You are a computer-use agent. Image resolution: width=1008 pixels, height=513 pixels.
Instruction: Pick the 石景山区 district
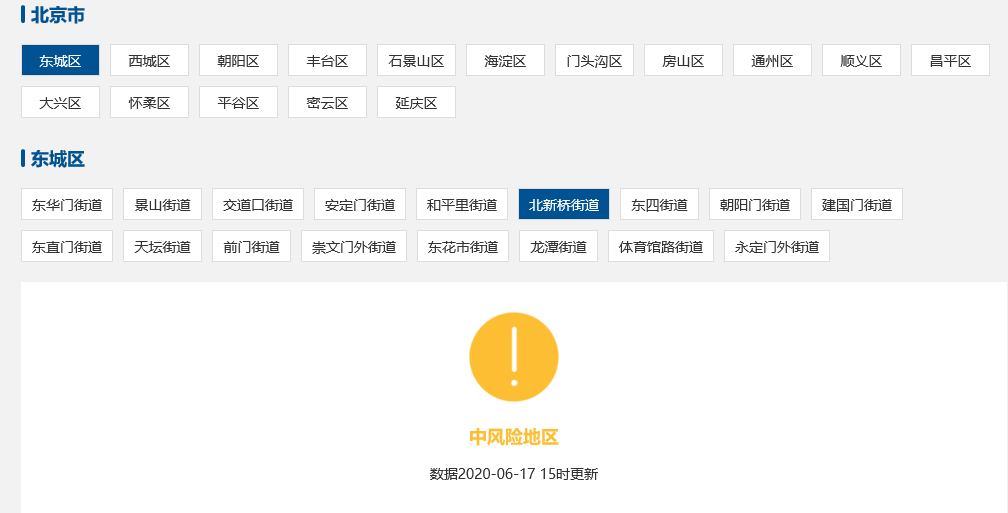pos(417,60)
